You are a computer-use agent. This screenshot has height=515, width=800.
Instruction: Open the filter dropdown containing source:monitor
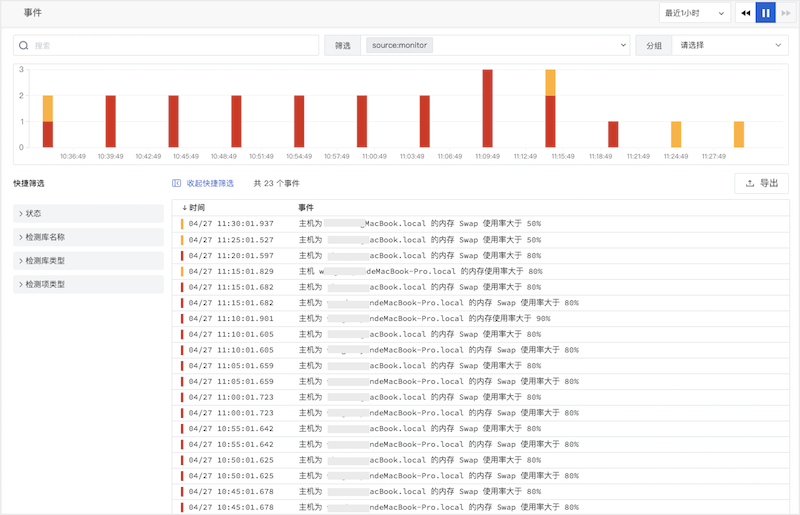[x=495, y=45]
